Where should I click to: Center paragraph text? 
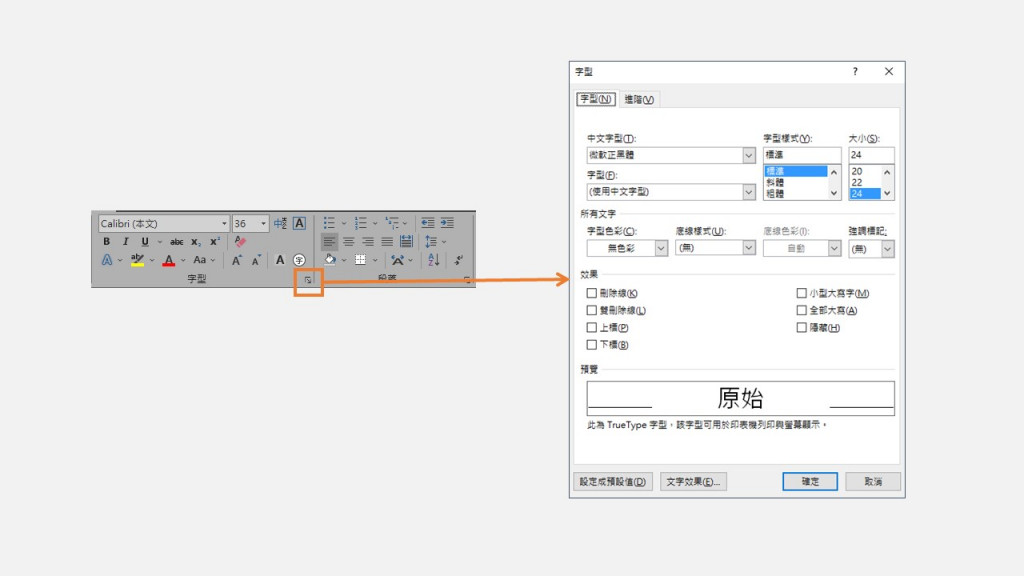coord(349,242)
